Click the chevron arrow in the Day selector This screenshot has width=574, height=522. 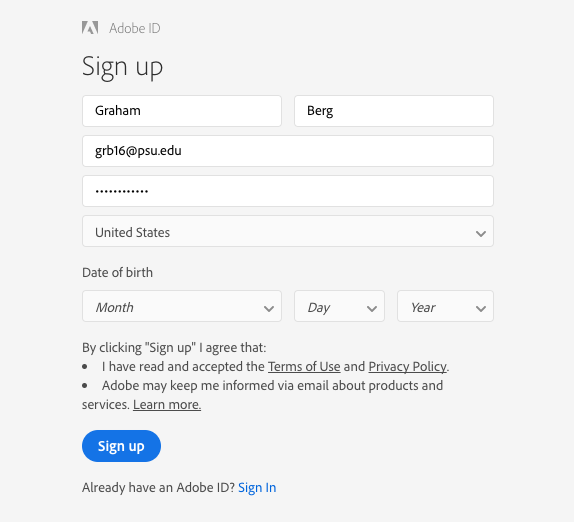pyautogui.click(x=372, y=309)
